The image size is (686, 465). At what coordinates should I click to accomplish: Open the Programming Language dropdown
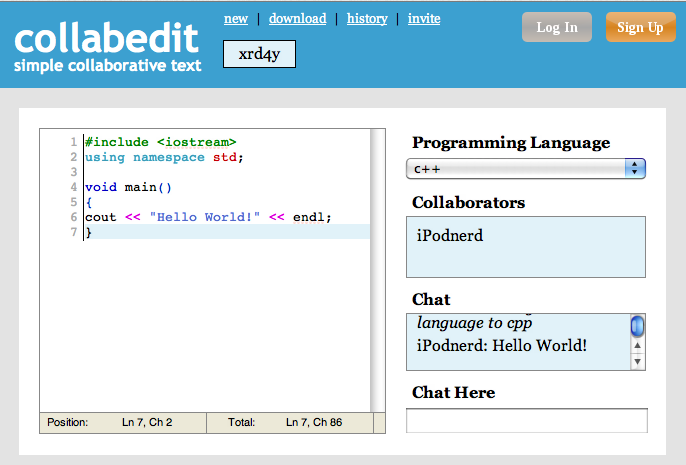[x=526, y=169]
